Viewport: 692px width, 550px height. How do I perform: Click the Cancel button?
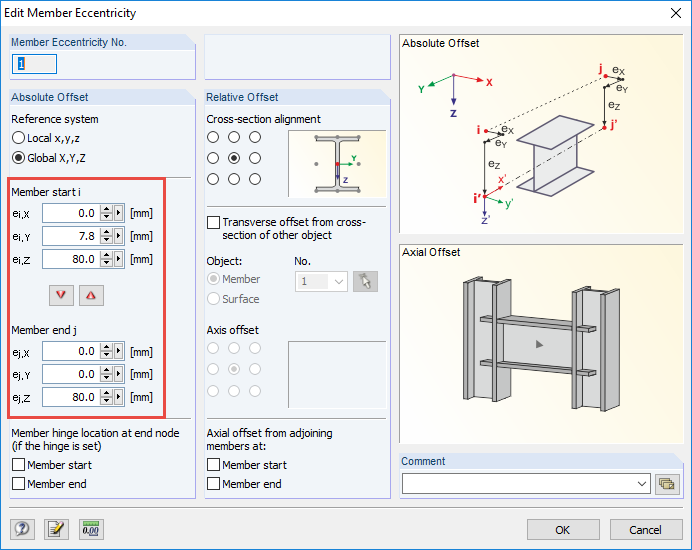(x=646, y=530)
